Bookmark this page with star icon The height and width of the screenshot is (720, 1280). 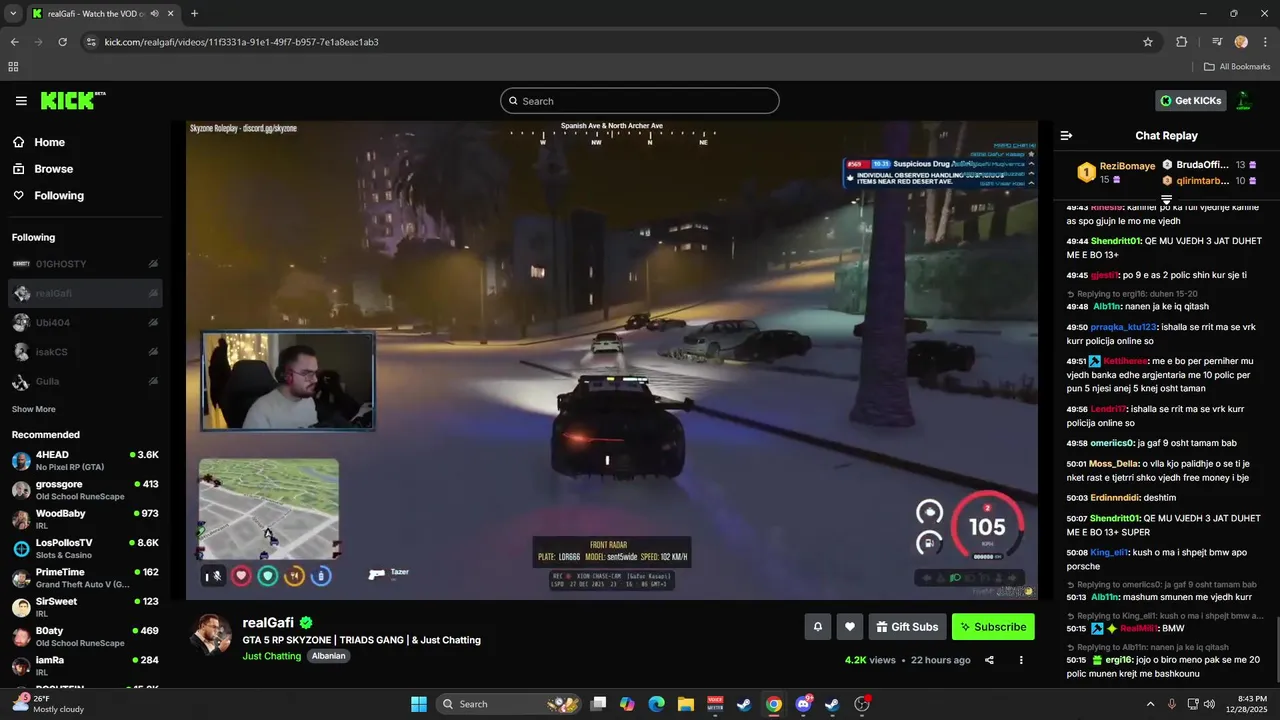click(1148, 42)
